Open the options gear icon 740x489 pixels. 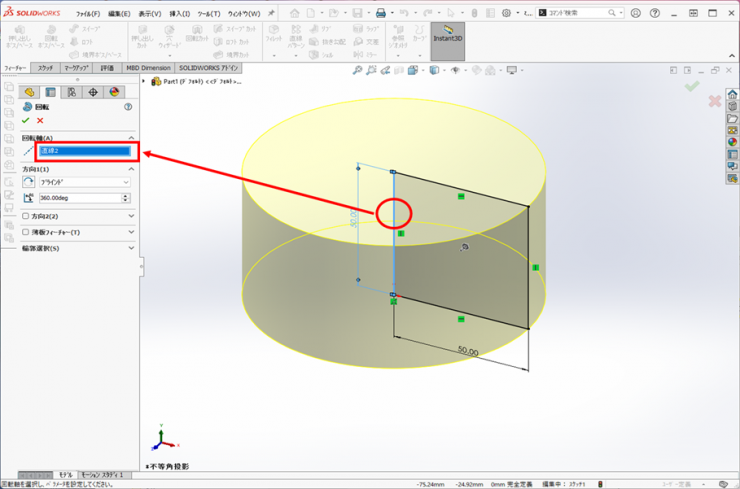pyautogui.click(x=506, y=13)
